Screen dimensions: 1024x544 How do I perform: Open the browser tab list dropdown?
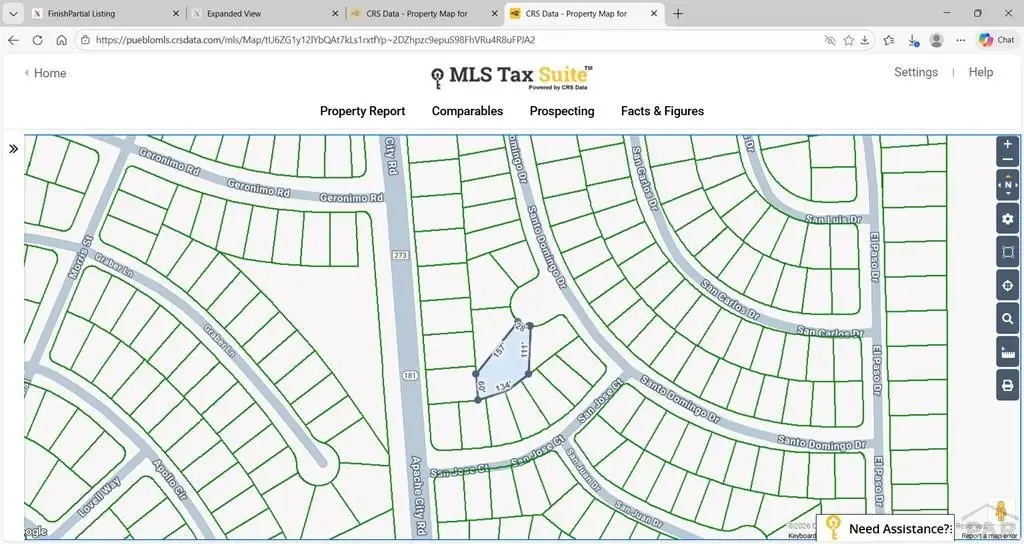click(x=11, y=14)
